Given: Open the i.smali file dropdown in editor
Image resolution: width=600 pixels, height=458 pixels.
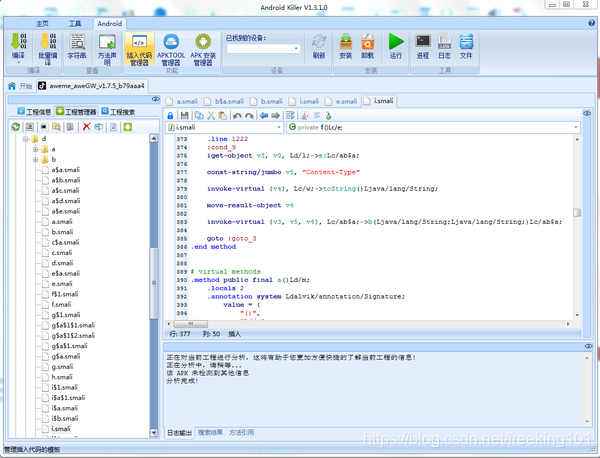Looking at the screenshot, I should 279,127.
